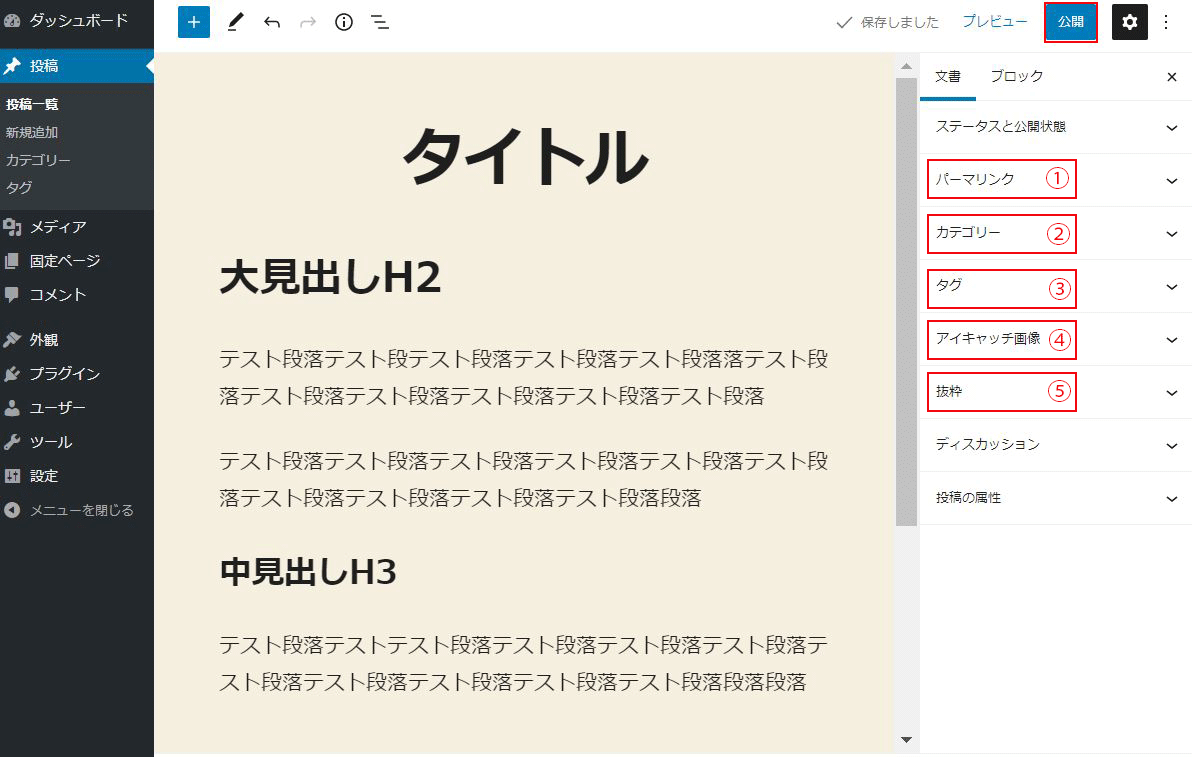This screenshot has width=1192, height=757.
Task: Expand the ステータスと公開状態 panel
Action: (1055, 127)
